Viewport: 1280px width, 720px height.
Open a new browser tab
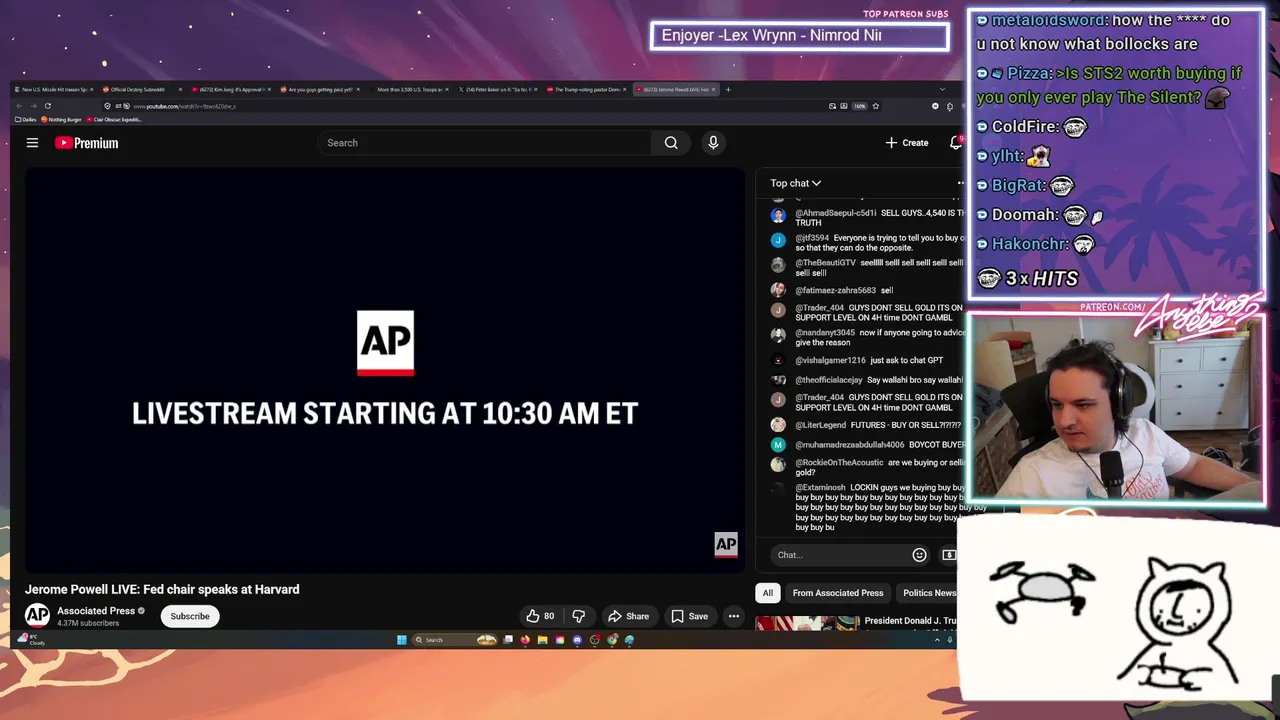[728, 90]
